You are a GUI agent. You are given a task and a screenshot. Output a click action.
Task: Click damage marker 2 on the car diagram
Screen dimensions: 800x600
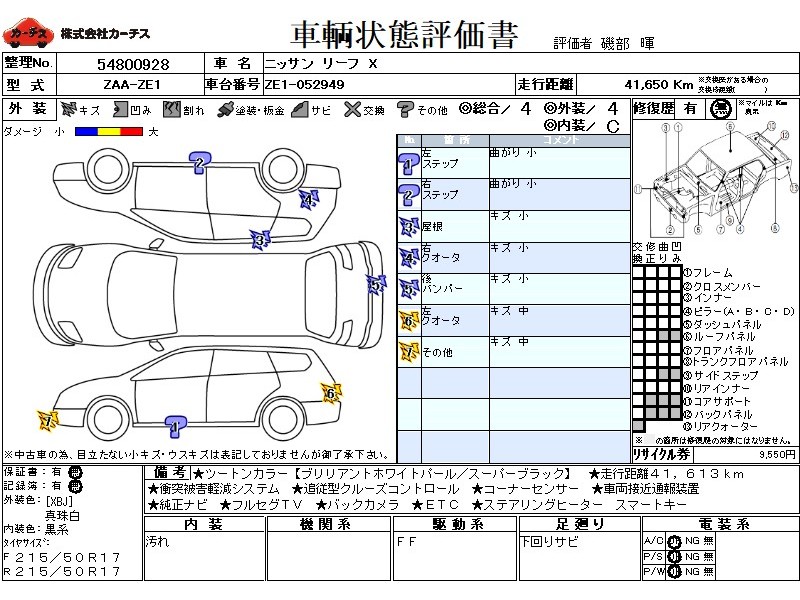199,163
